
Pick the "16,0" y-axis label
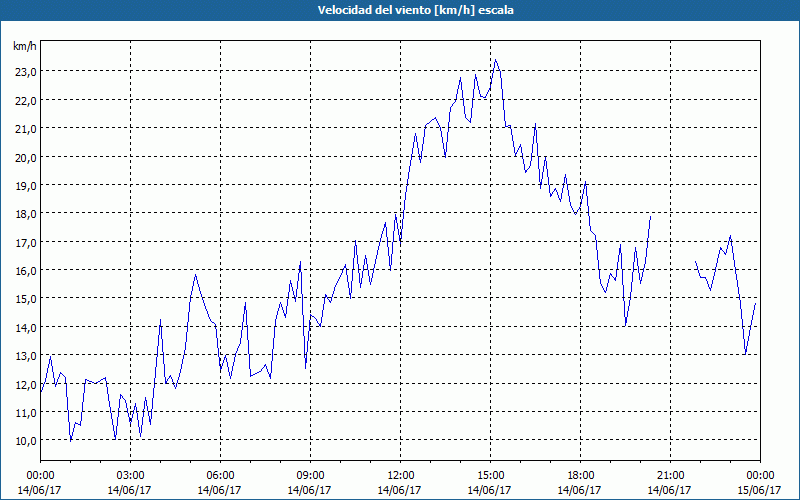point(26,270)
